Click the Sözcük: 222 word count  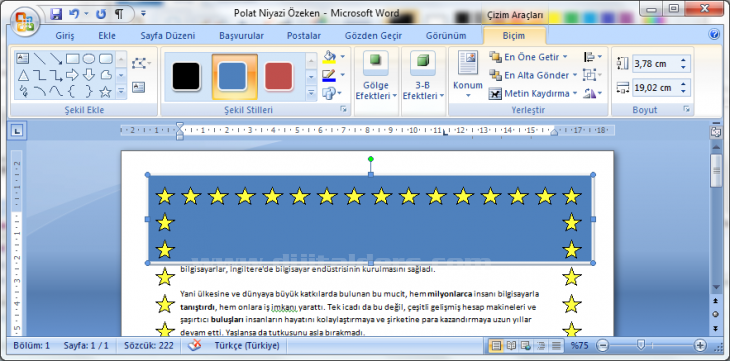pyautogui.click(x=149, y=346)
